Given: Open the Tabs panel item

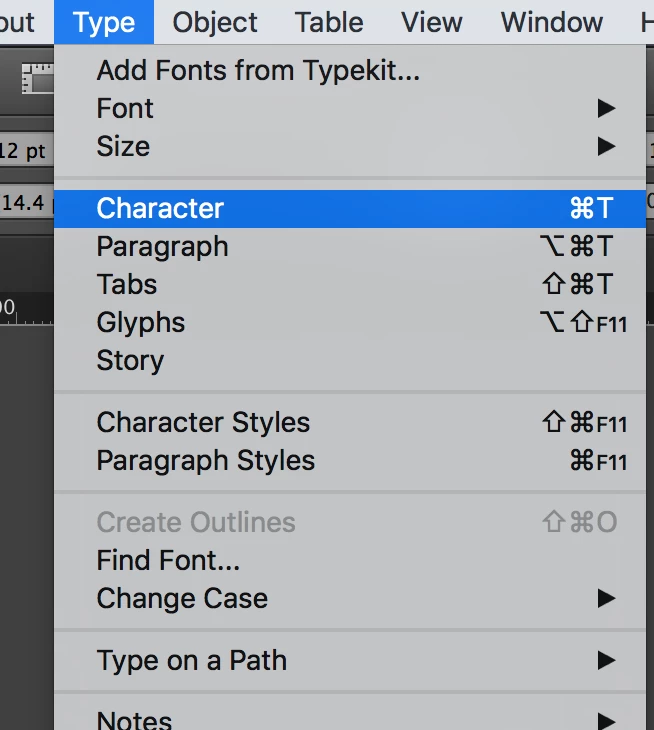Looking at the screenshot, I should [x=350, y=284].
